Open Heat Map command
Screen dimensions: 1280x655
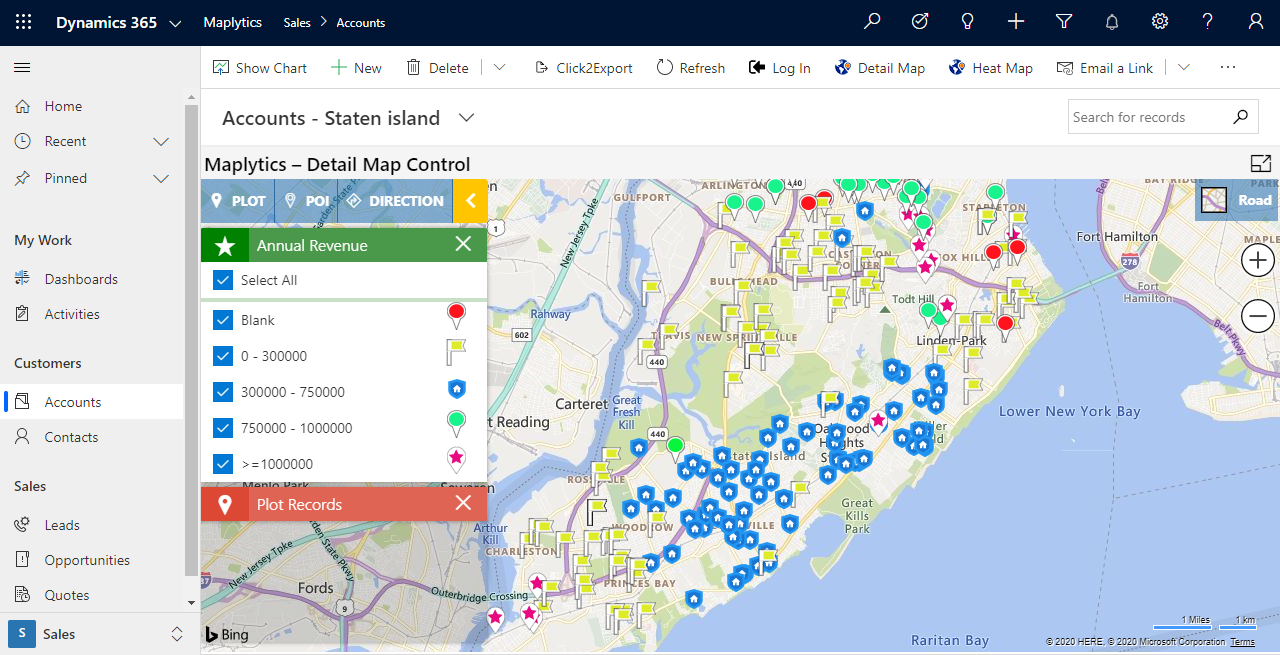pos(990,68)
